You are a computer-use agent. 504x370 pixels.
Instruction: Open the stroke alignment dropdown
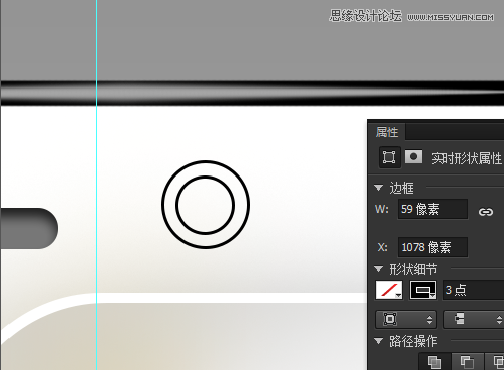point(406,320)
